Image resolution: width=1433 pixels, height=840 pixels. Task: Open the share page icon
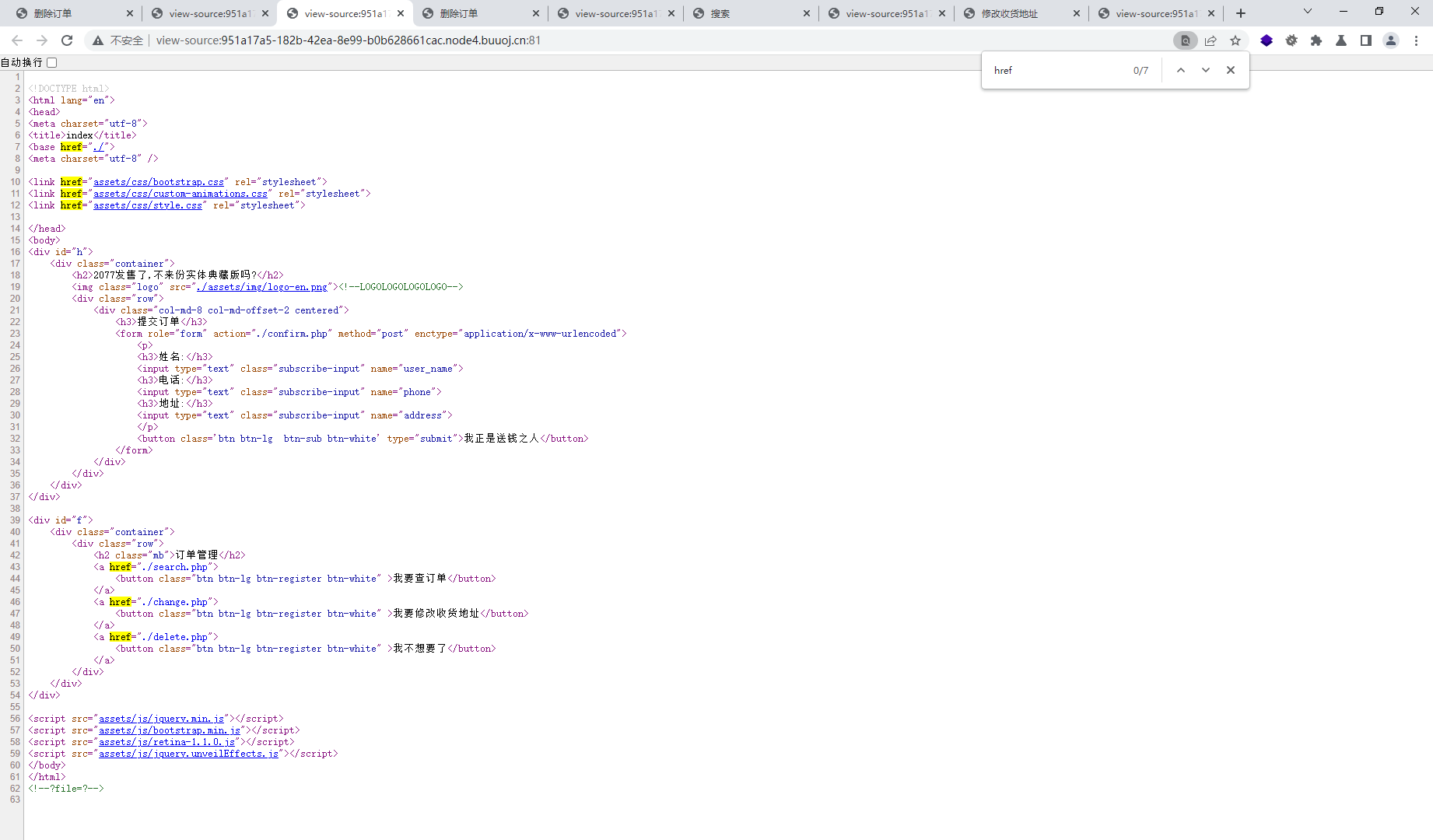[1211, 40]
